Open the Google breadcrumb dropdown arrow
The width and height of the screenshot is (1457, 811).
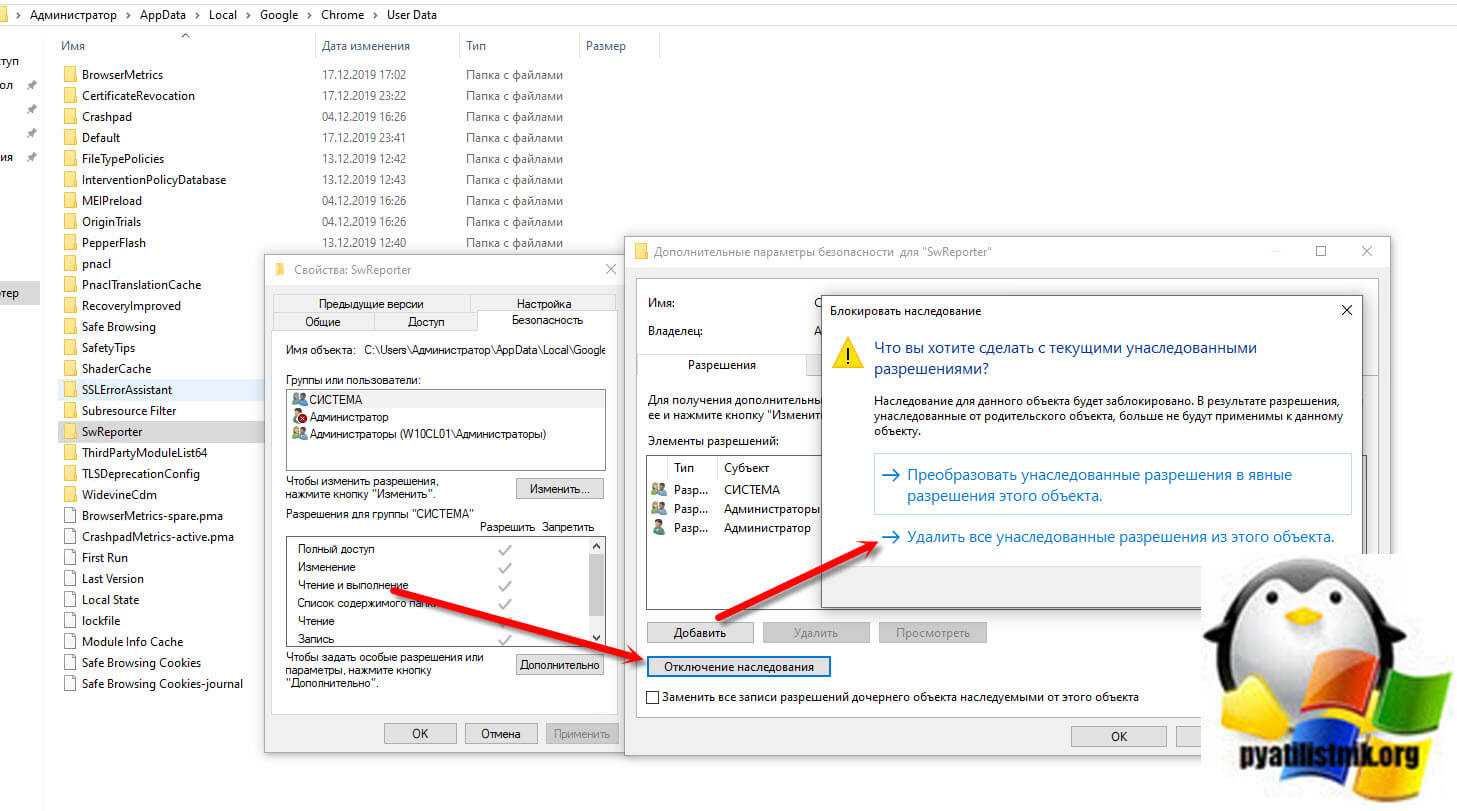pyautogui.click(x=308, y=15)
